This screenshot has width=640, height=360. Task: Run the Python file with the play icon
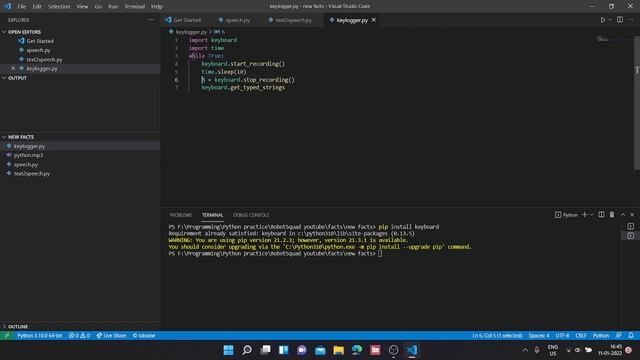602,20
